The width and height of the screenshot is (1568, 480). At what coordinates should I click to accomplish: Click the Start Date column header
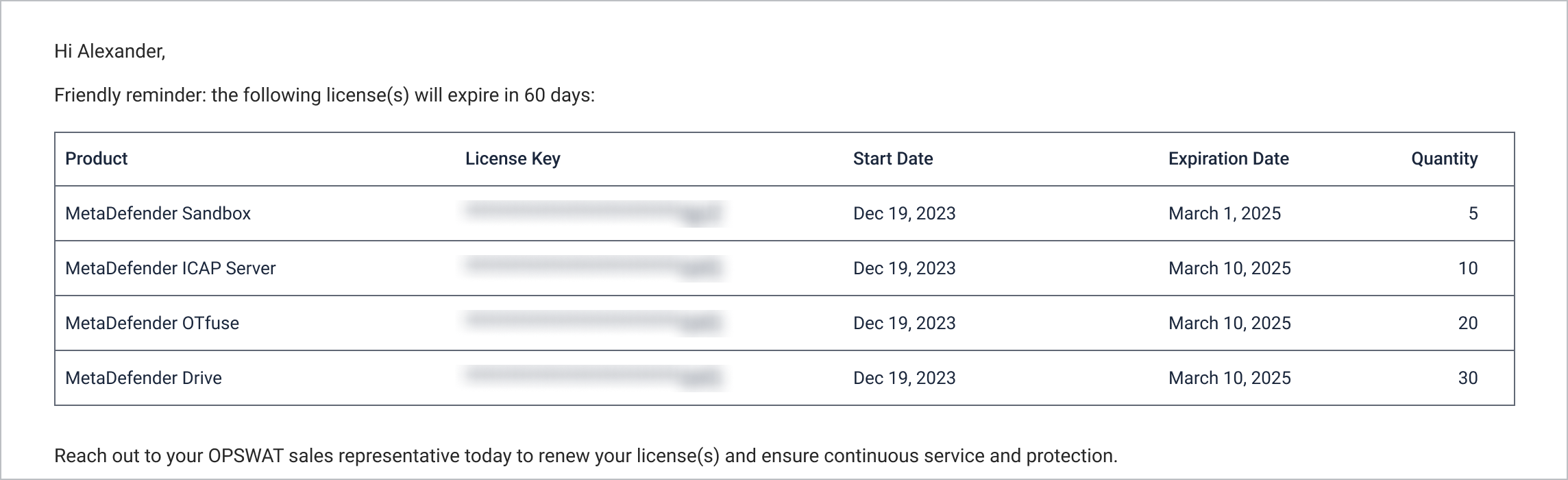point(892,158)
